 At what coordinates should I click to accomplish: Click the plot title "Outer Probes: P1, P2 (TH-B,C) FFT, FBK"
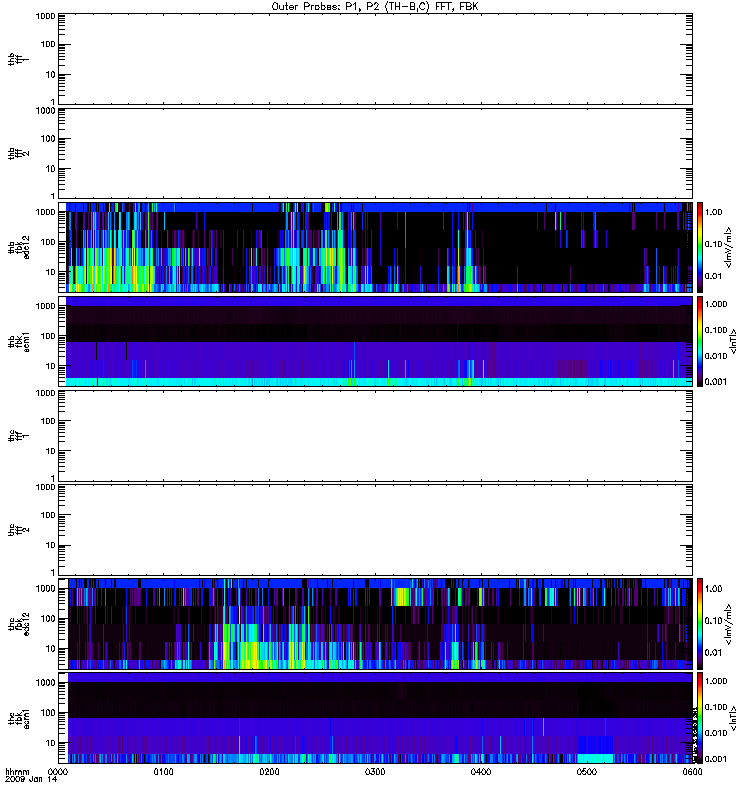pyautogui.click(x=375, y=7)
